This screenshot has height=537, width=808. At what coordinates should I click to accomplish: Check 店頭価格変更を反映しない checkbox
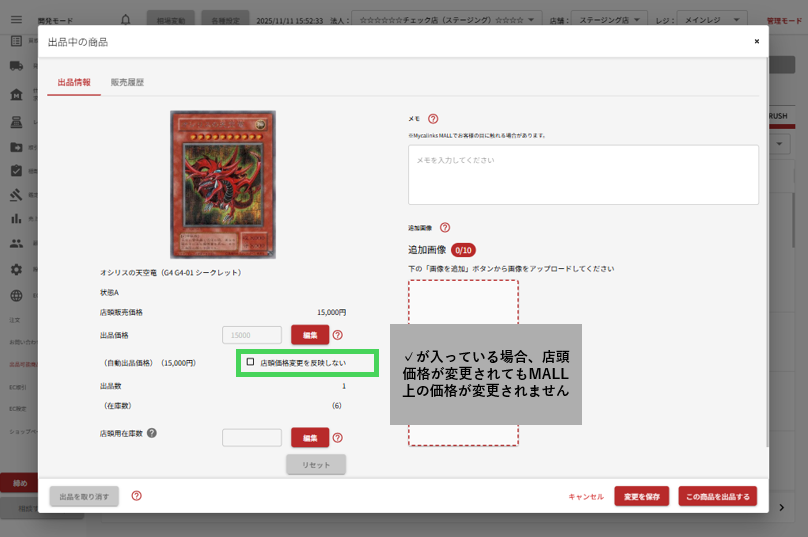(251, 362)
